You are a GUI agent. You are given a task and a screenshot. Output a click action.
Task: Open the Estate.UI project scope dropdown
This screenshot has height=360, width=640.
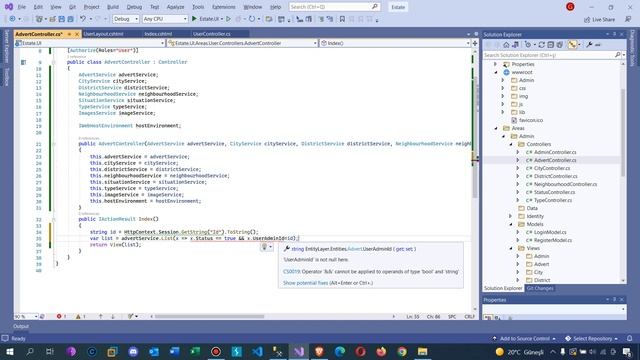[89, 43]
